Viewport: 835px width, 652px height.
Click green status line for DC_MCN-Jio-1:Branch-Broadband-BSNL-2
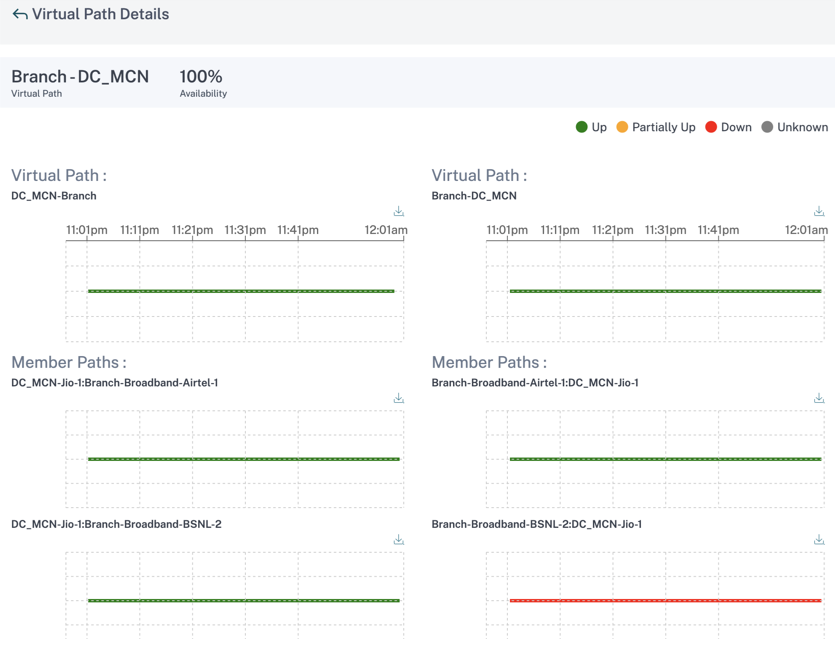tap(244, 600)
